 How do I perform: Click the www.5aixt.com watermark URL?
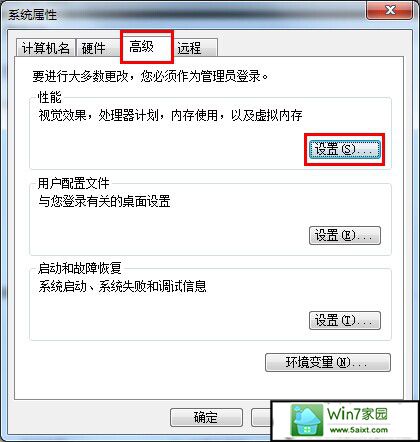[x=359, y=430]
